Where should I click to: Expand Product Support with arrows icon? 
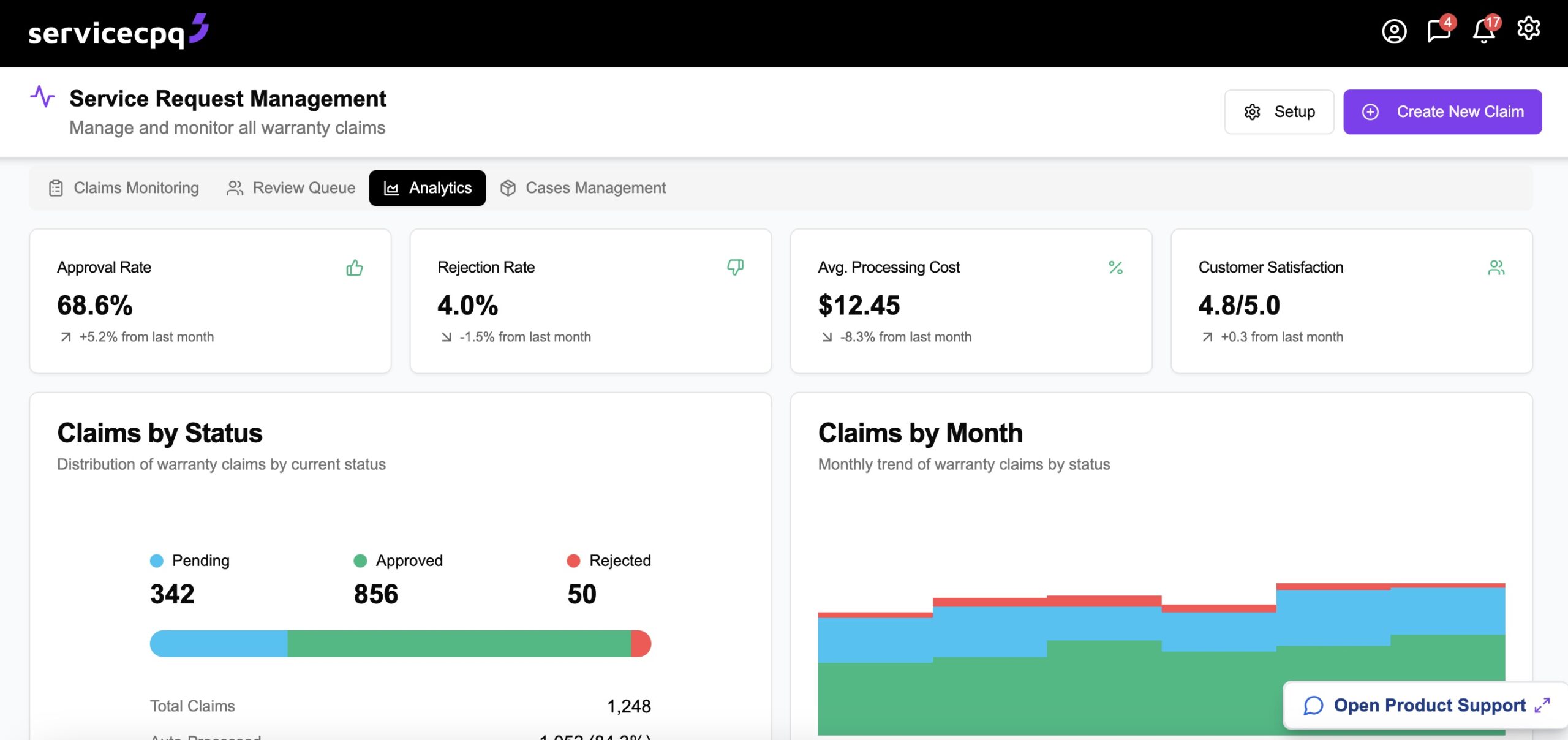(x=1542, y=706)
